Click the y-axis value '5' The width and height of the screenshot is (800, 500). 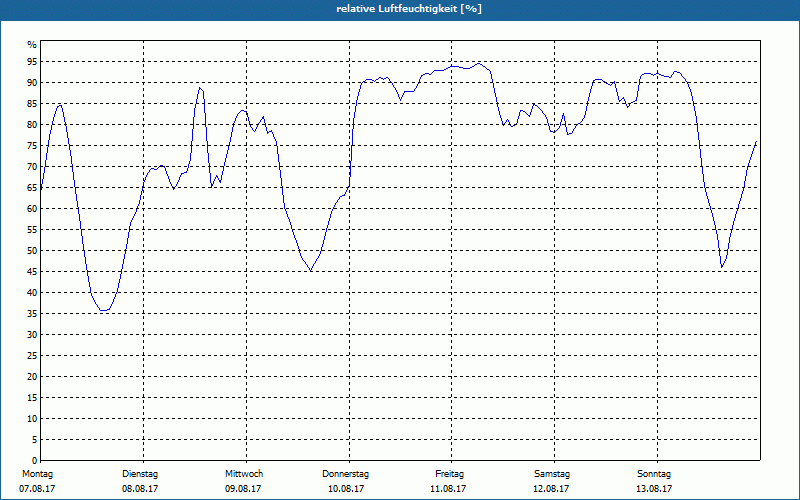tap(35, 440)
